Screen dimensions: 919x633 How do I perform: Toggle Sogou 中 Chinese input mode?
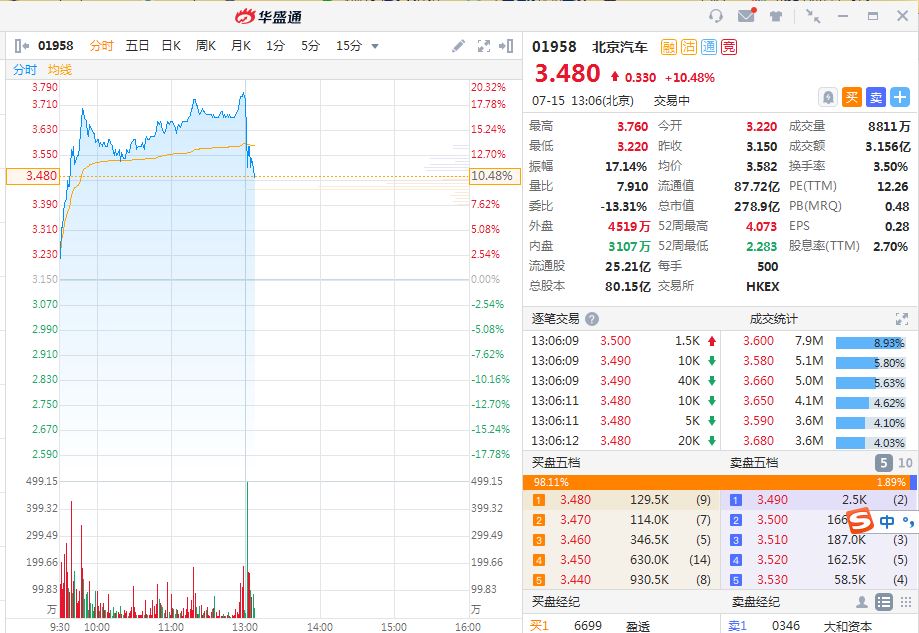click(887, 521)
